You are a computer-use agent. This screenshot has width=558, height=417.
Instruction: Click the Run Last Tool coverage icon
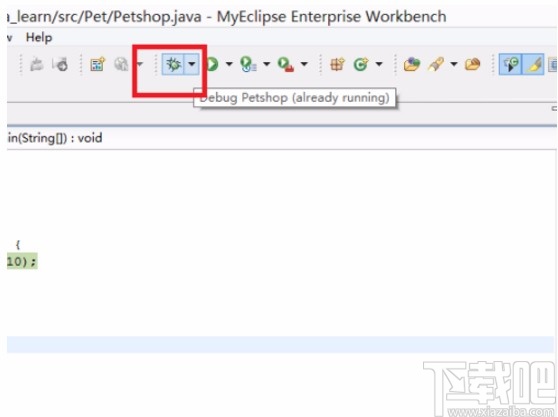tap(248, 64)
